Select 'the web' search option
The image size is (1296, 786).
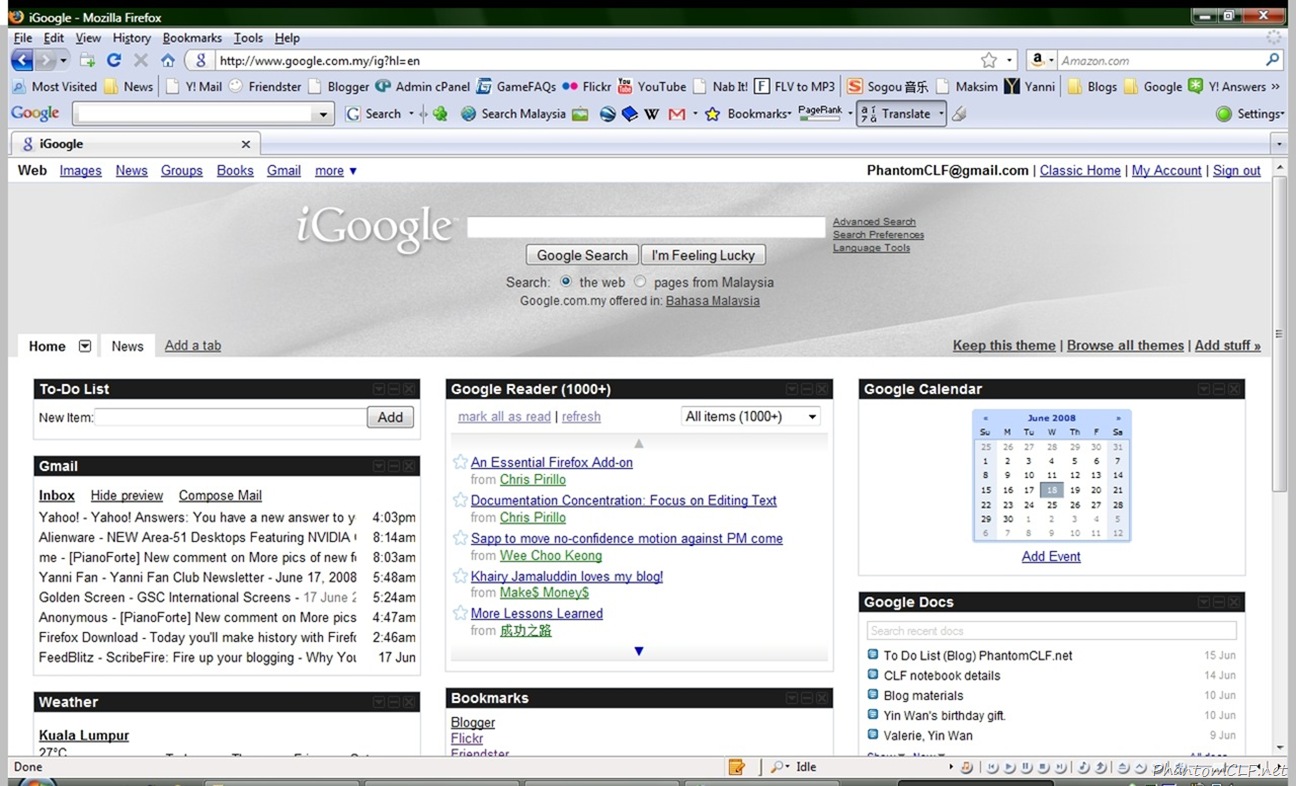[566, 282]
